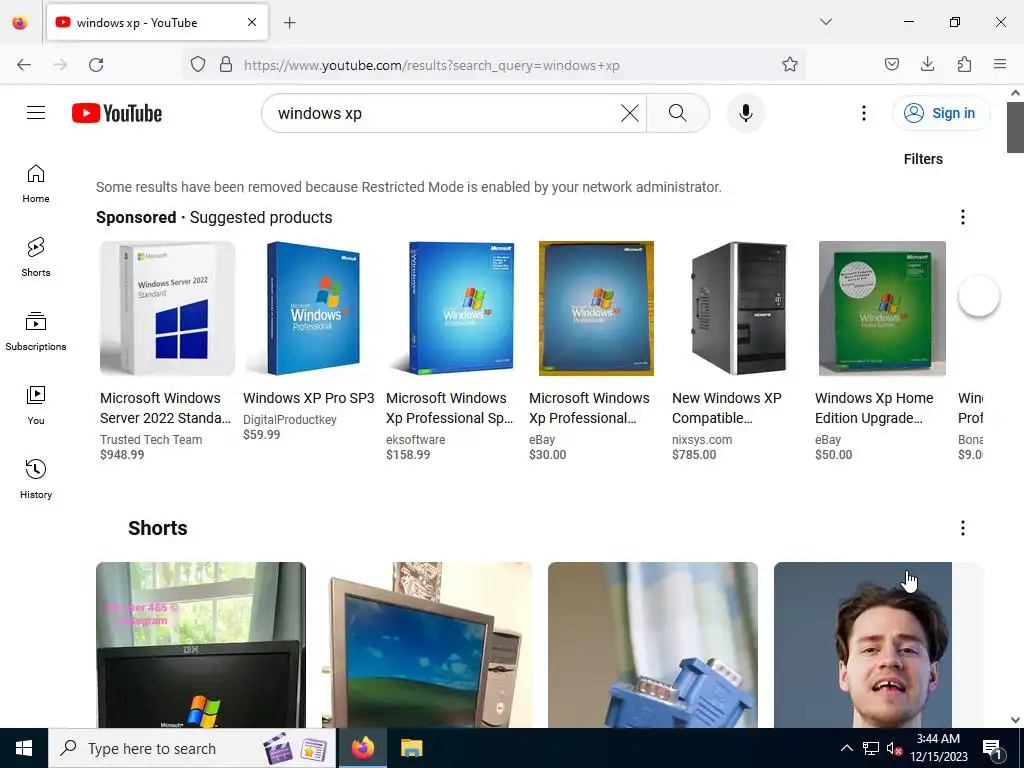The image size is (1024, 768).
Task: Open Firefox extensions menu
Action: (964, 64)
